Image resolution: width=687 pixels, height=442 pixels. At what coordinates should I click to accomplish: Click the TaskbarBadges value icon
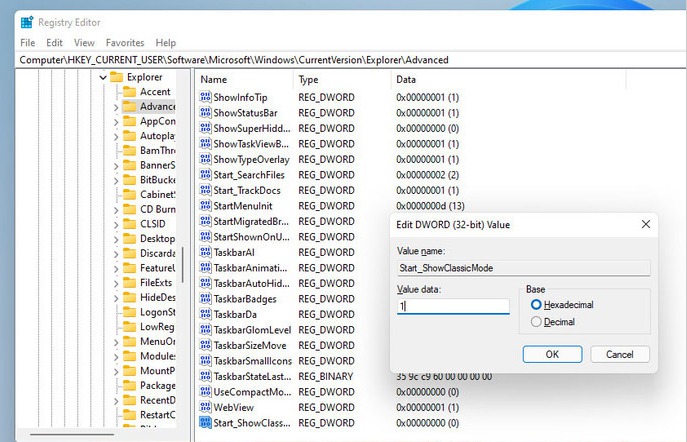tap(205, 299)
